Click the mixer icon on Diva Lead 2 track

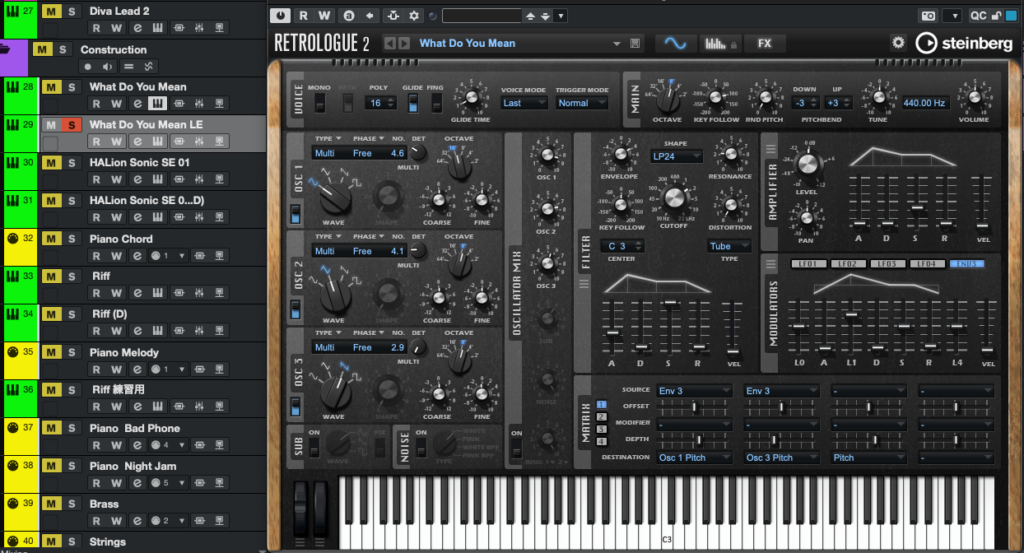(x=199, y=28)
